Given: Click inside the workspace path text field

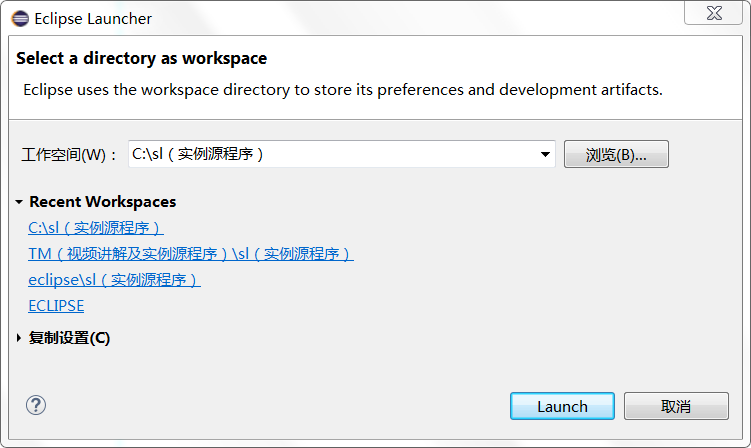Looking at the screenshot, I should (x=333, y=154).
